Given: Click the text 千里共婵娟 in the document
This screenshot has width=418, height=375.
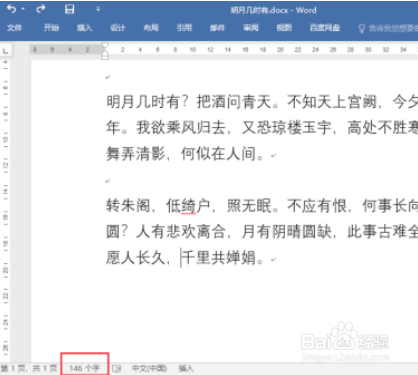Looking at the screenshot, I should [219, 258].
